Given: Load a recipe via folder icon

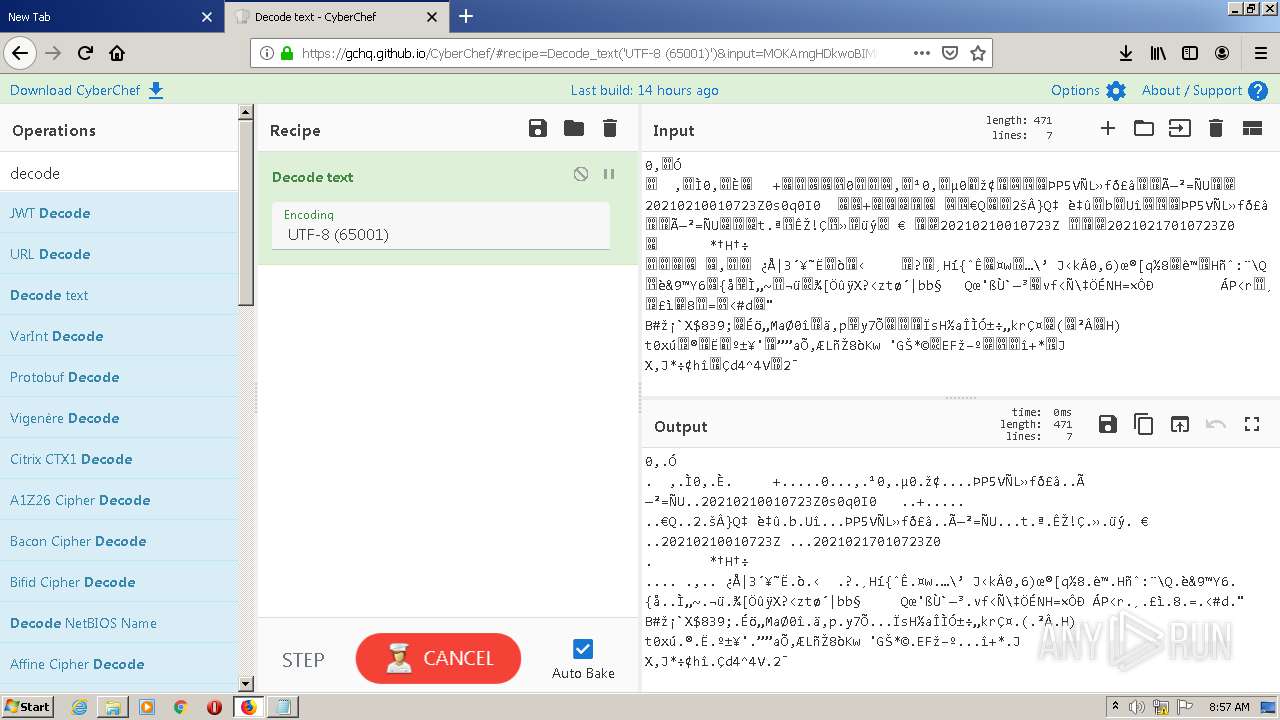Looking at the screenshot, I should point(574,128).
